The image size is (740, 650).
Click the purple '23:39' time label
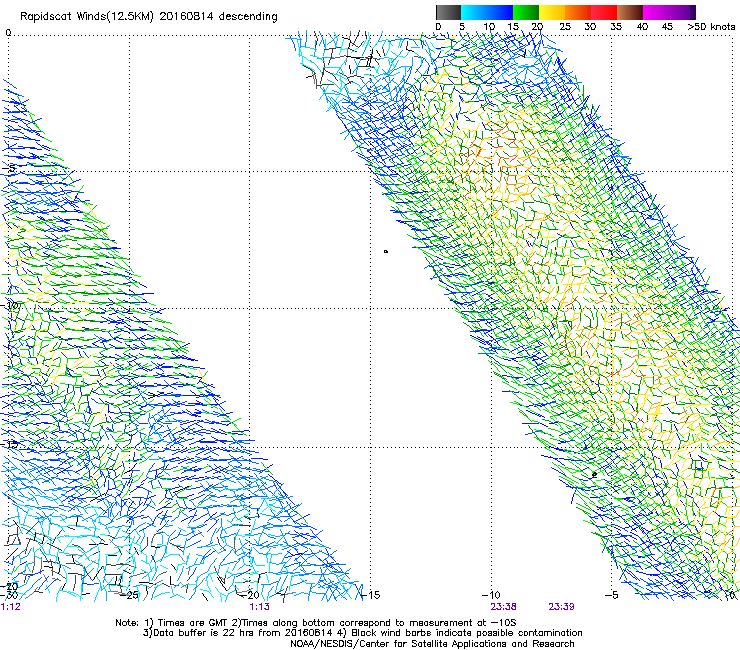pyautogui.click(x=561, y=607)
